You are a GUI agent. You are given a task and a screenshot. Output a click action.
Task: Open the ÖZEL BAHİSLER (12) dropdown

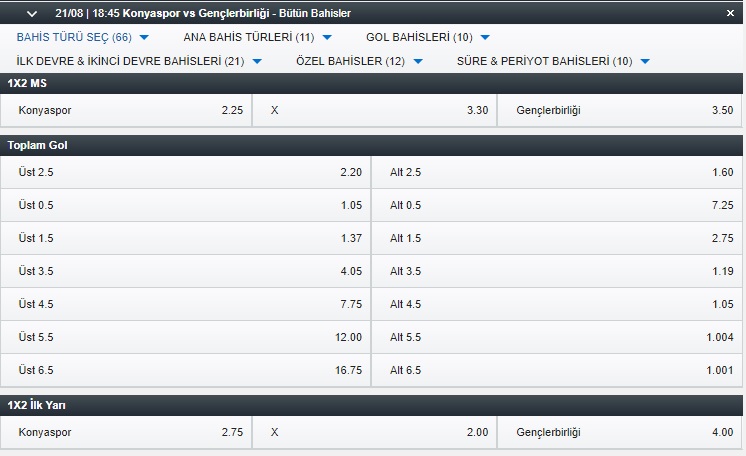pos(359,61)
